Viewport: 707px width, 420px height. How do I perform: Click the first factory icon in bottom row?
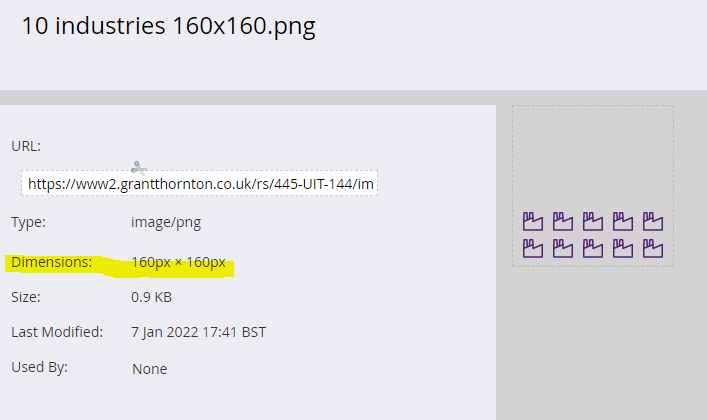(533, 248)
